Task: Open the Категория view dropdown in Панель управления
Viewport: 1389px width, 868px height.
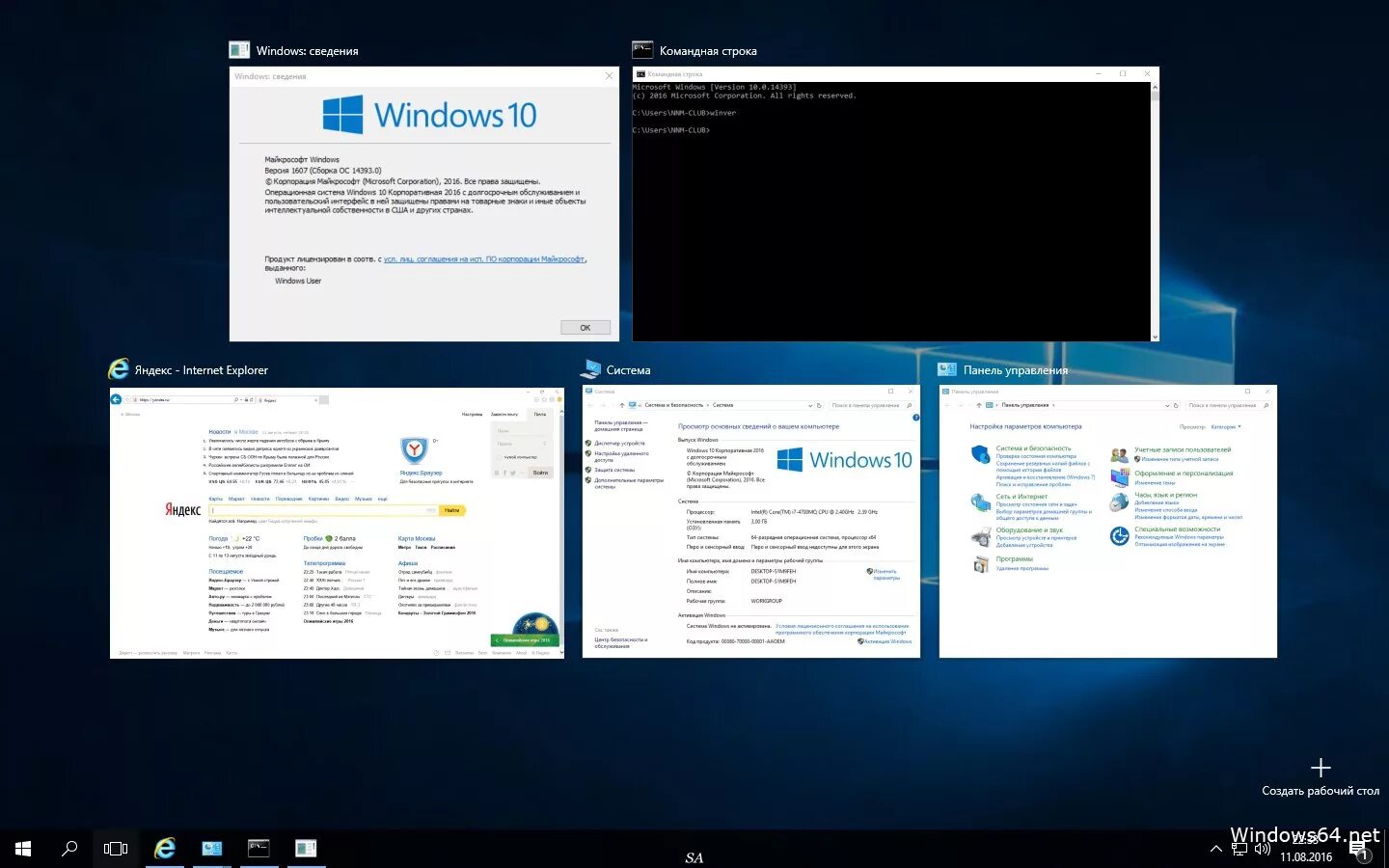Action: click(1226, 426)
